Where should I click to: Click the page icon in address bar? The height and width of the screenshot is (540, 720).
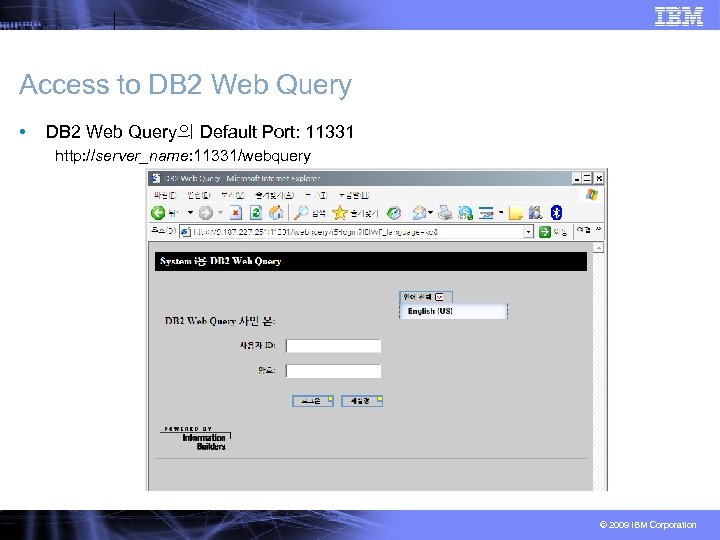[x=186, y=232]
